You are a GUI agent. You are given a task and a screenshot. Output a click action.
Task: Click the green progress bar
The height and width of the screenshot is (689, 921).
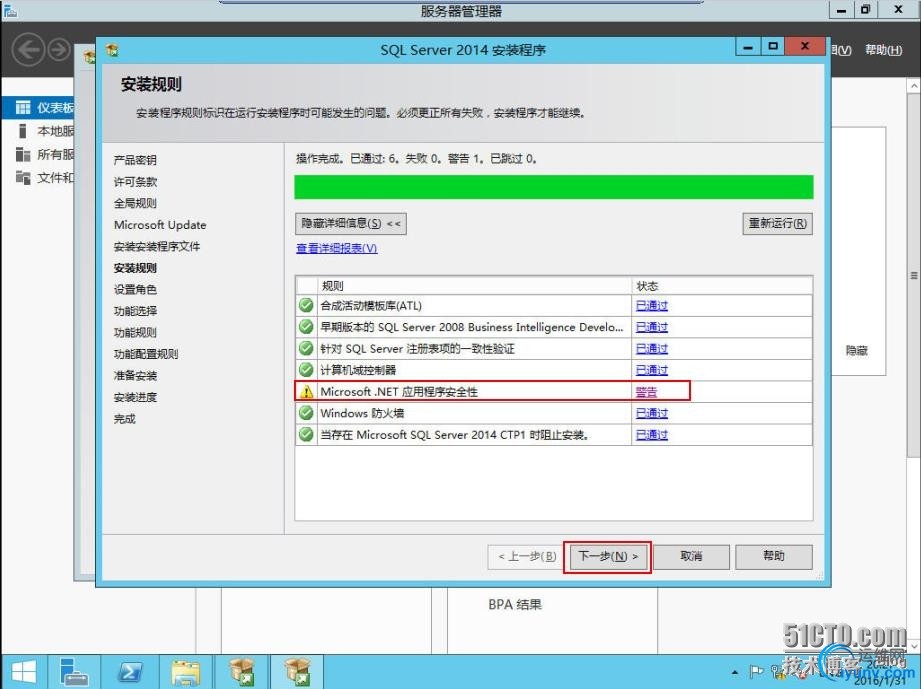click(553, 187)
